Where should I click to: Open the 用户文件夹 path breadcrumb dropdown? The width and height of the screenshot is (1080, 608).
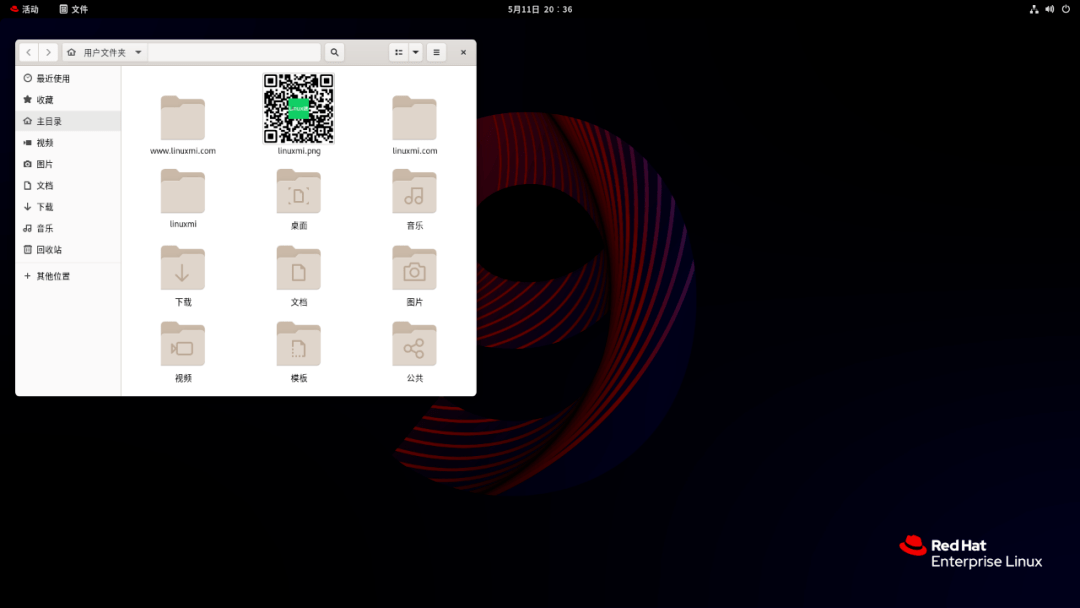(104, 51)
